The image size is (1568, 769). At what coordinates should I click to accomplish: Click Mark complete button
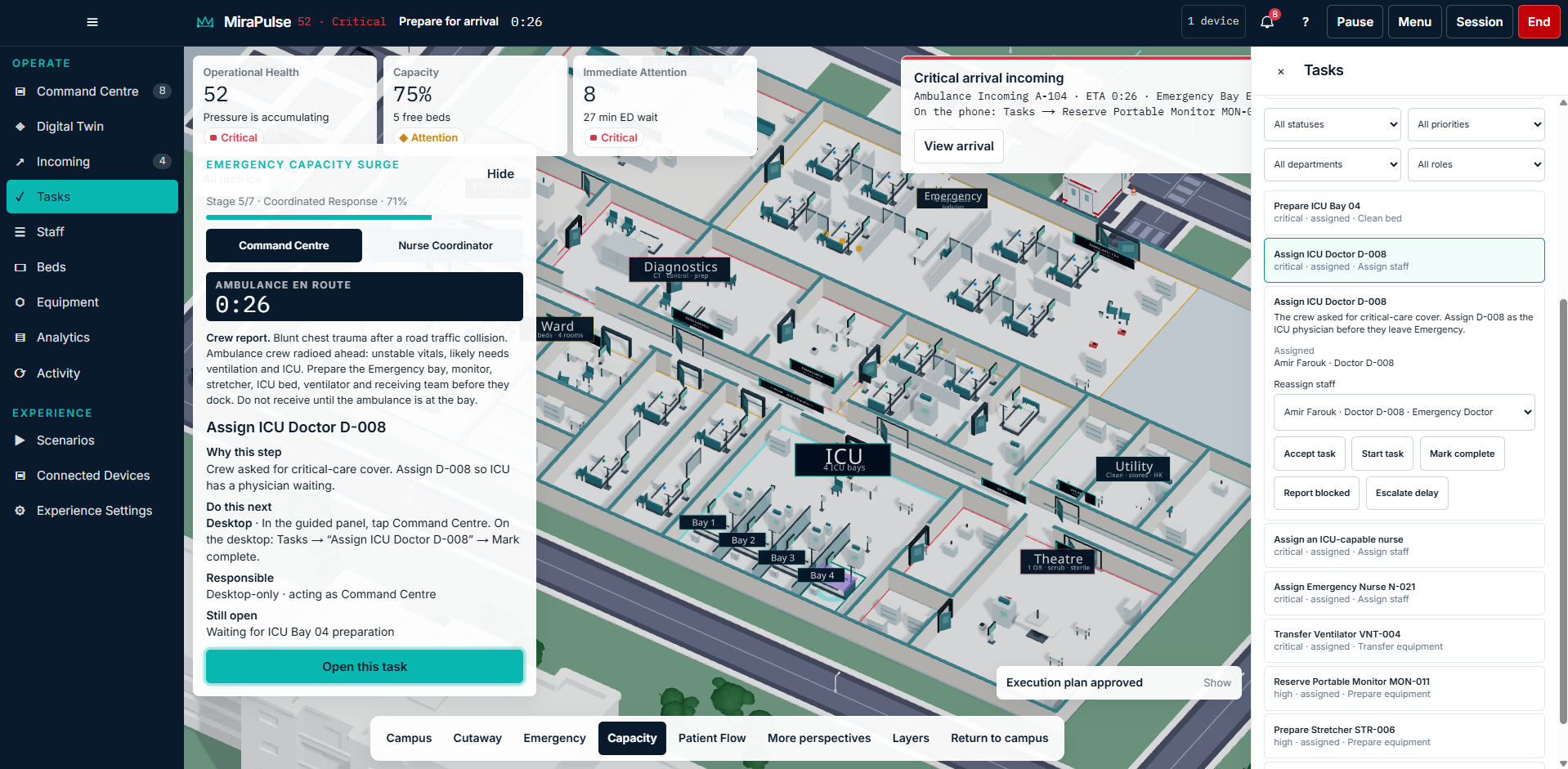[1462, 454]
